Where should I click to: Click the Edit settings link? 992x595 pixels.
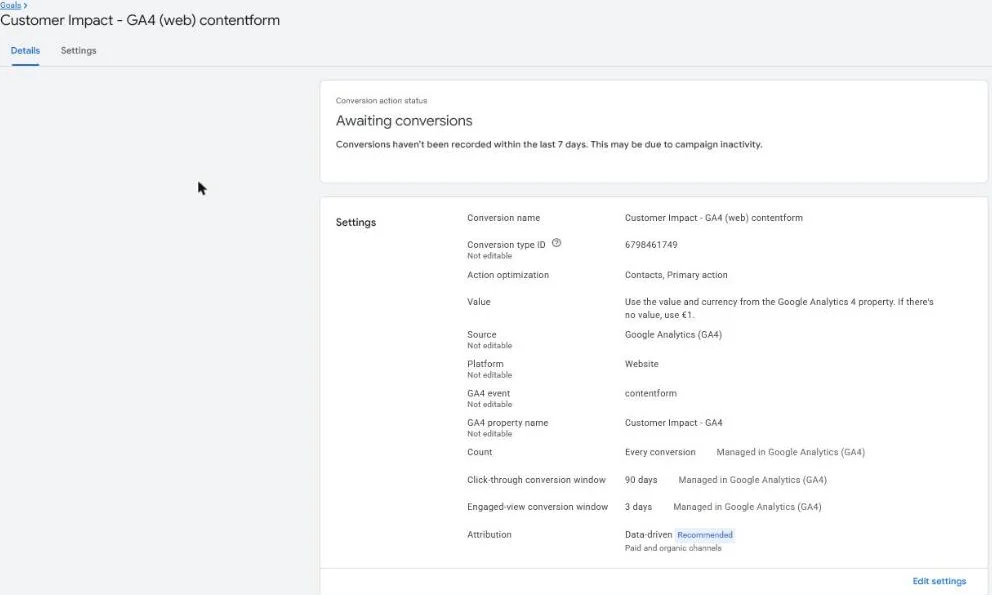[939, 581]
